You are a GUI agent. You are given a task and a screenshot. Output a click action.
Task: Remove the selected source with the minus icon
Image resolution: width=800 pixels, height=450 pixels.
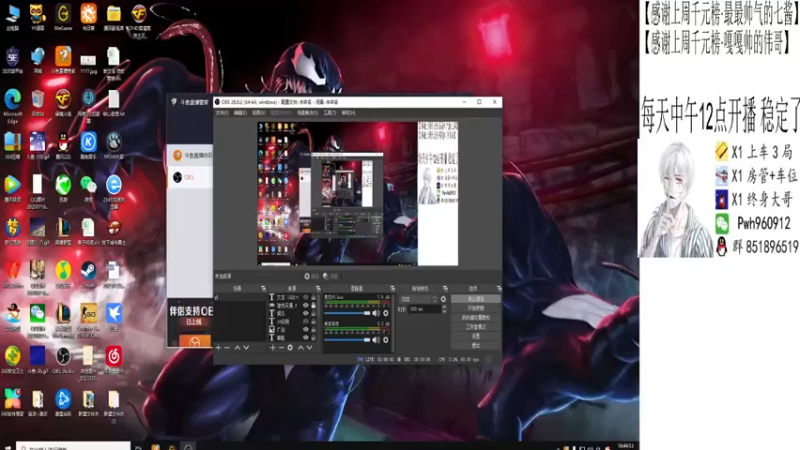pos(281,347)
